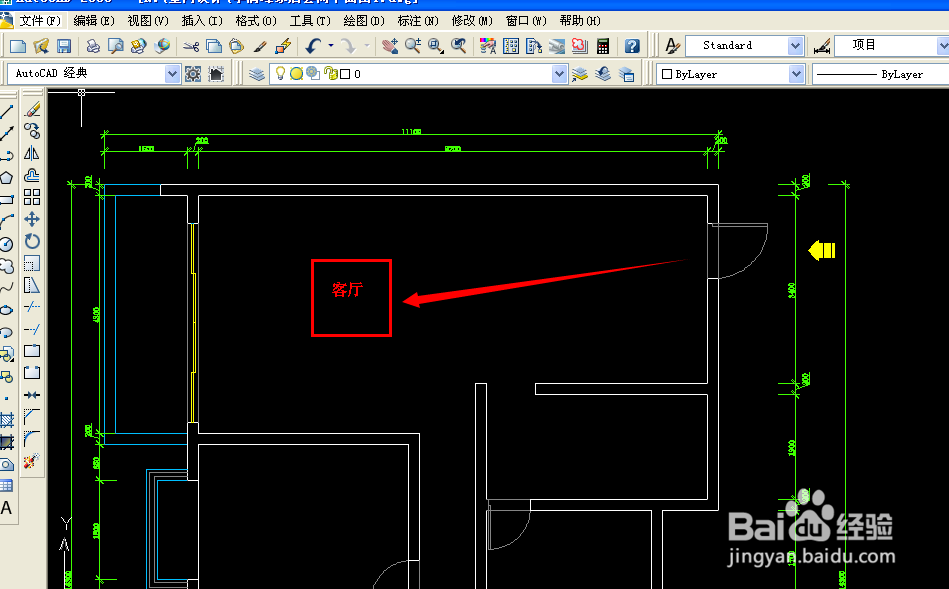Viewport: 949px width, 589px height.
Task: Open Dimension Style manager icon
Action: pyautogui.click(x=821, y=46)
